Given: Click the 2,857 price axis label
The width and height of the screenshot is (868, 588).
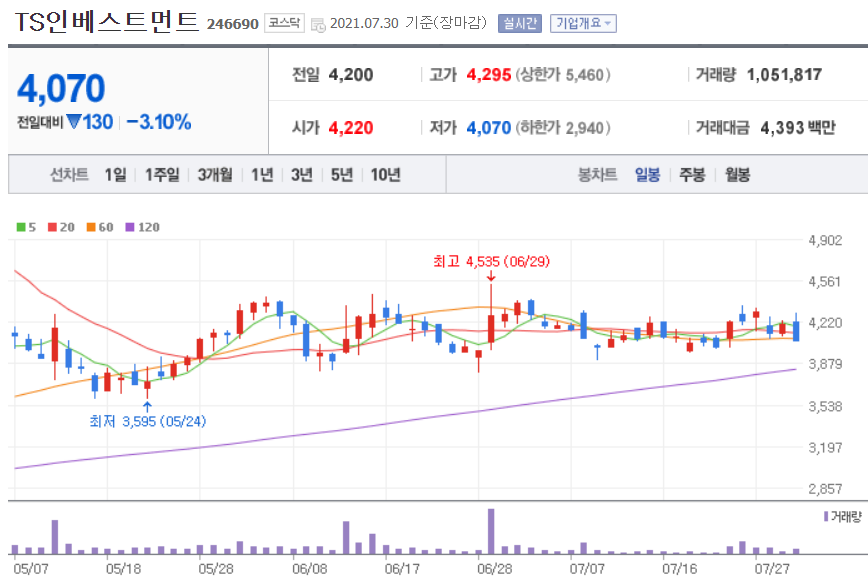Looking at the screenshot, I should [825, 489].
